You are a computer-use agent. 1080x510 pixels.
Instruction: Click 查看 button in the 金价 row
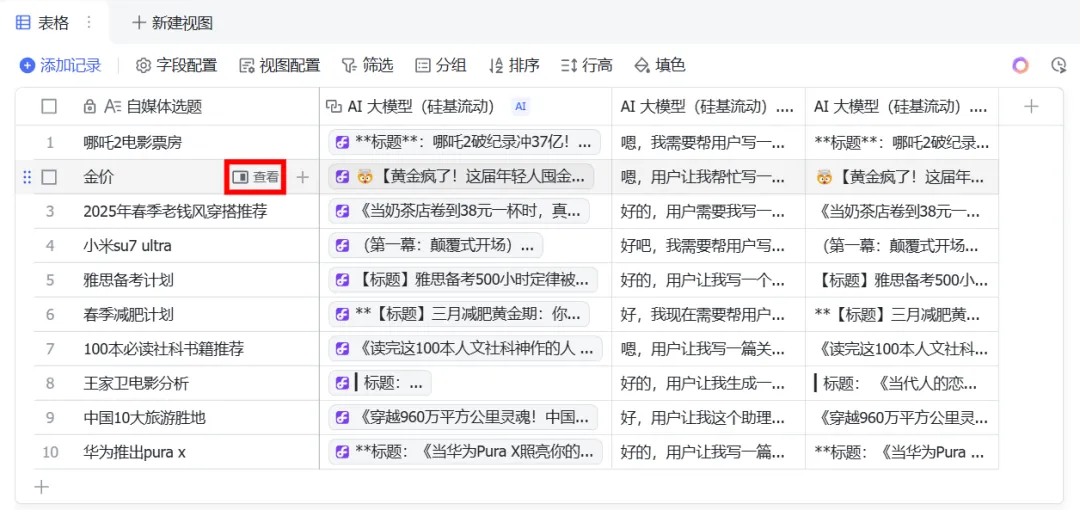point(256,177)
